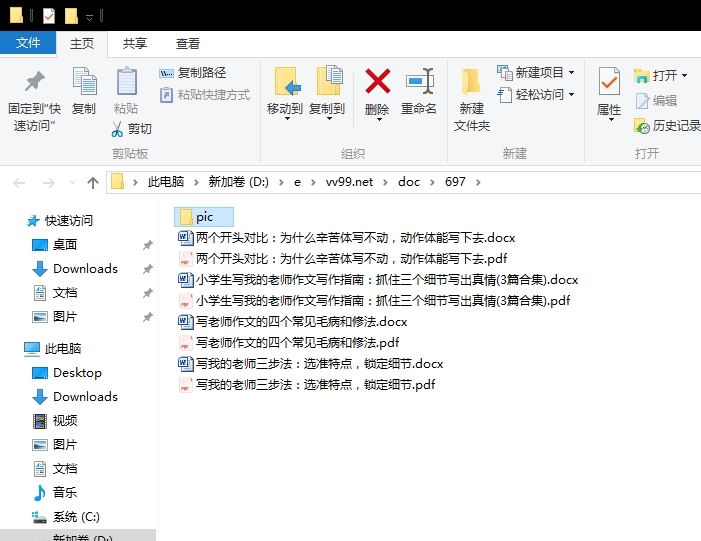Select 小学生写我的老师作文写作指南 docx file
The image size is (701, 541).
(378, 280)
